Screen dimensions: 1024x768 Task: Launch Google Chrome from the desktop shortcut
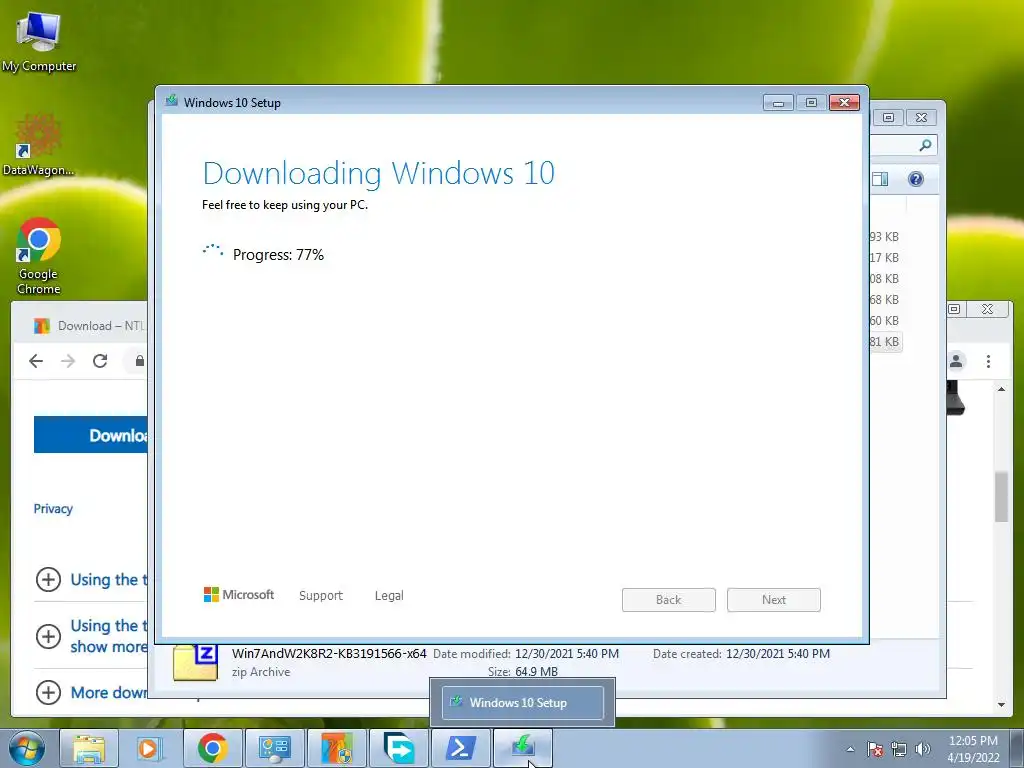pyautogui.click(x=39, y=255)
